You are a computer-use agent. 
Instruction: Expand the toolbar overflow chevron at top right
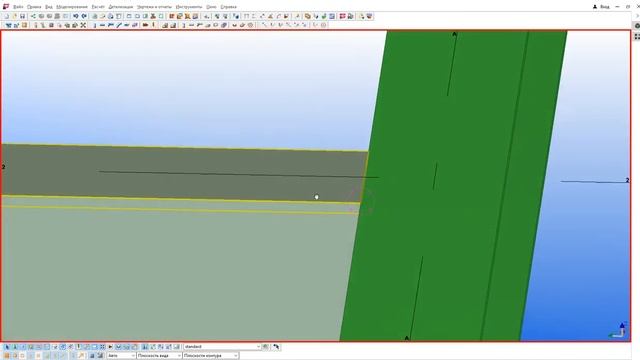[x=638, y=16]
